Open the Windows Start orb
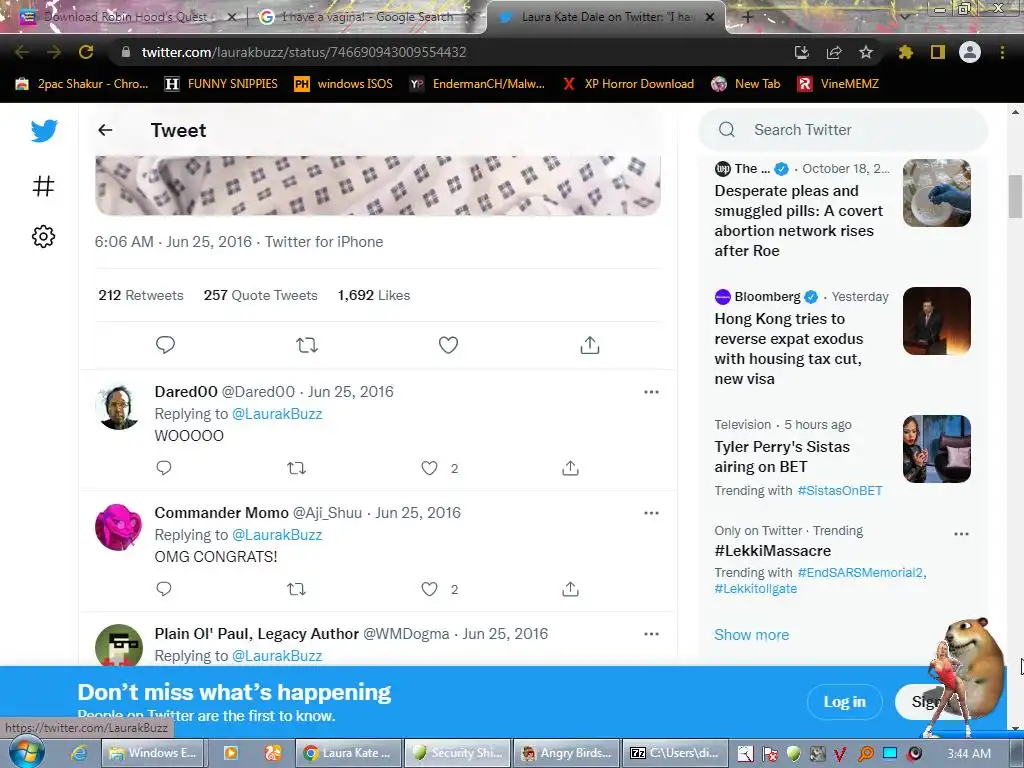The image size is (1024, 768). (x=26, y=753)
